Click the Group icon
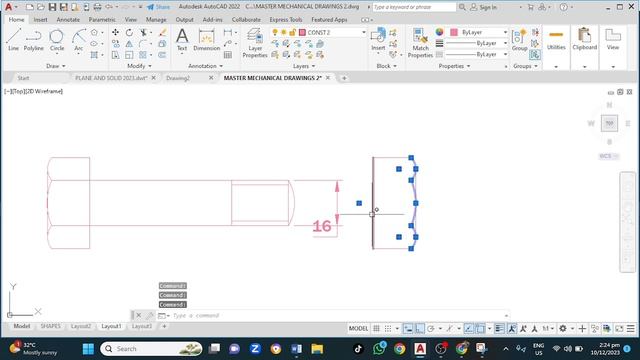The height and width of the screenshot is (360, 640). [x=519, y=40]
